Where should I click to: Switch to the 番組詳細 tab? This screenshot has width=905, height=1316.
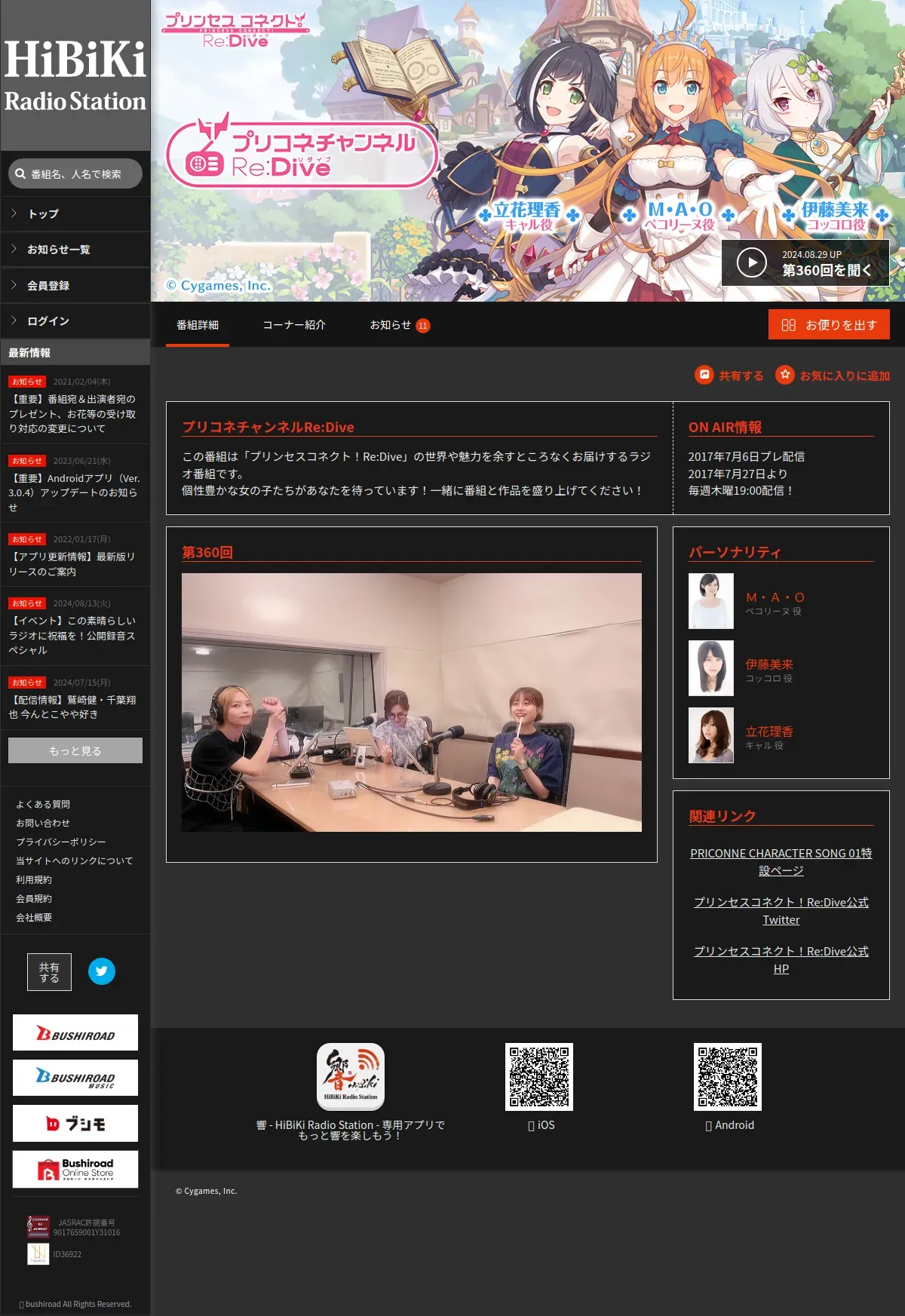pyautogui.click(x=198, y=325)
